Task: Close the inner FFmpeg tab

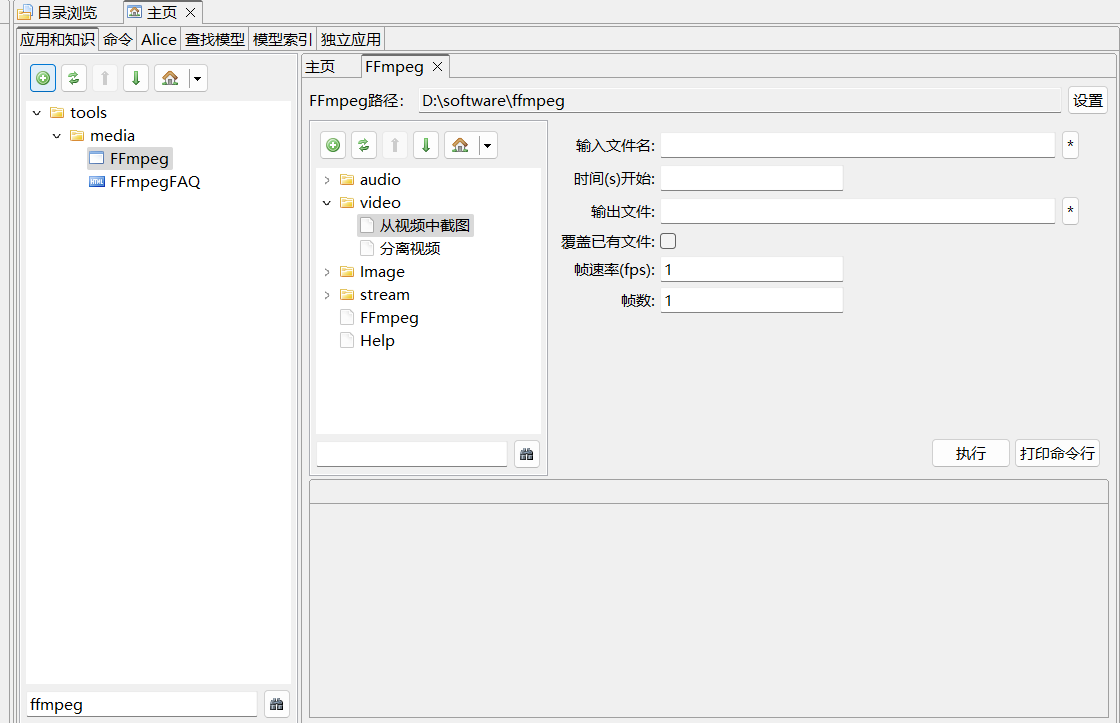Action: [x=438, y=66]
